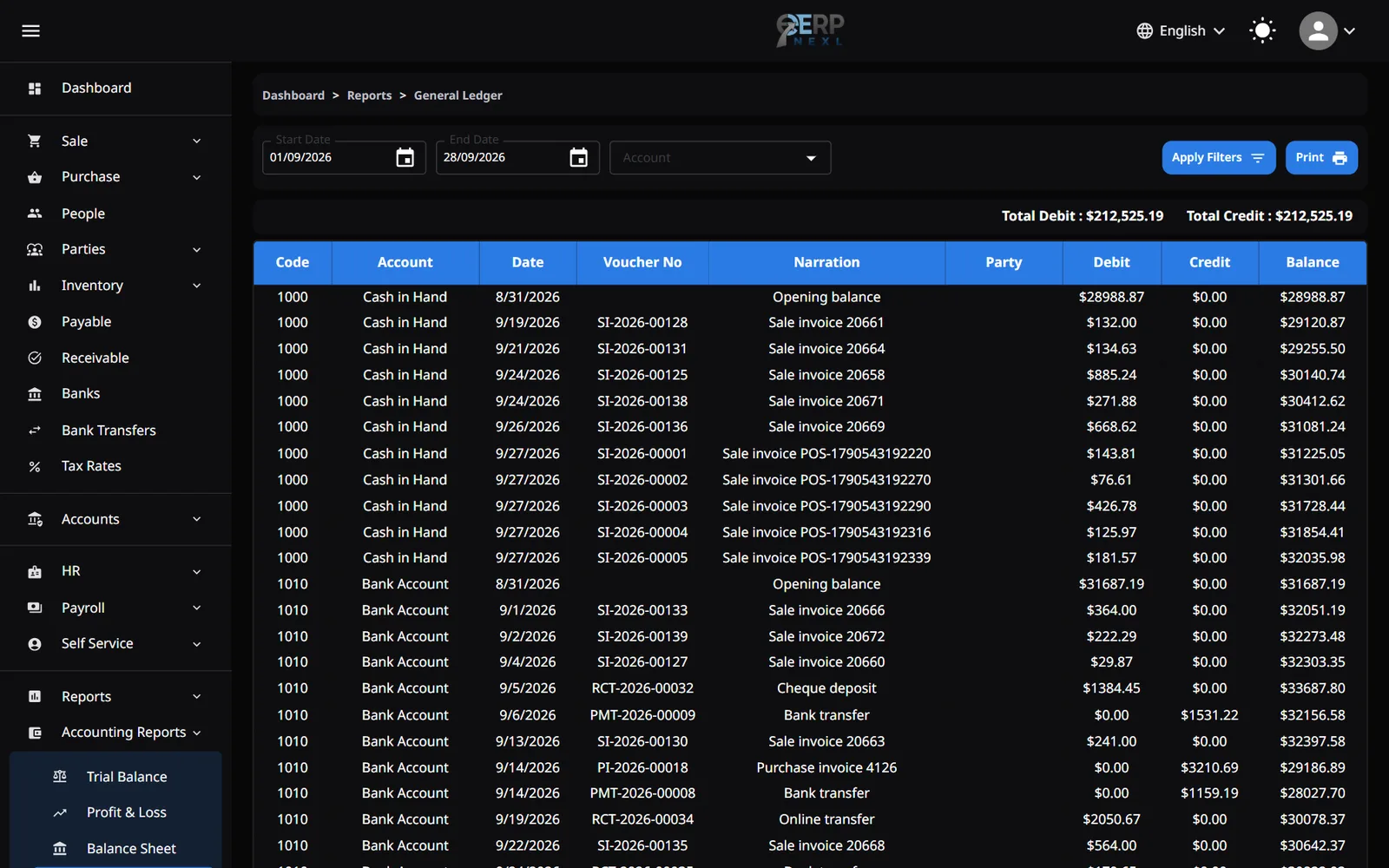The width and height of the screenshot is (1389, 868).
Task: Click the Dashboard breadcrumb link
Action: (x=293, y=95)
